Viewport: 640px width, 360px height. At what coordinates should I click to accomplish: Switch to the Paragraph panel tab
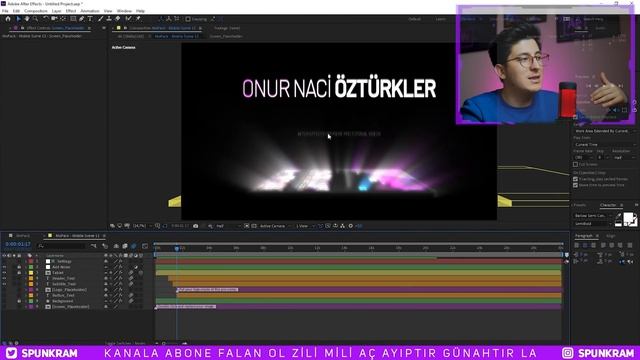tap(584, 236)
